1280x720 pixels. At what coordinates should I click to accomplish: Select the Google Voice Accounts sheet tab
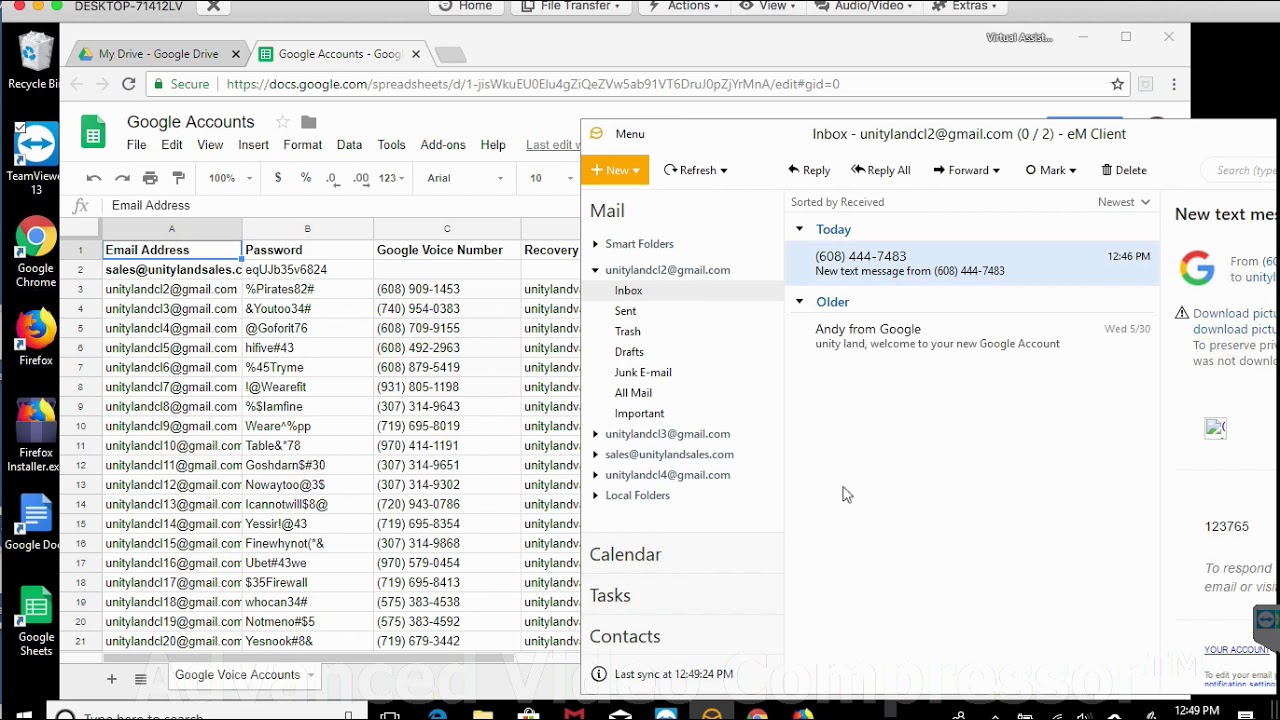[238, 675]
